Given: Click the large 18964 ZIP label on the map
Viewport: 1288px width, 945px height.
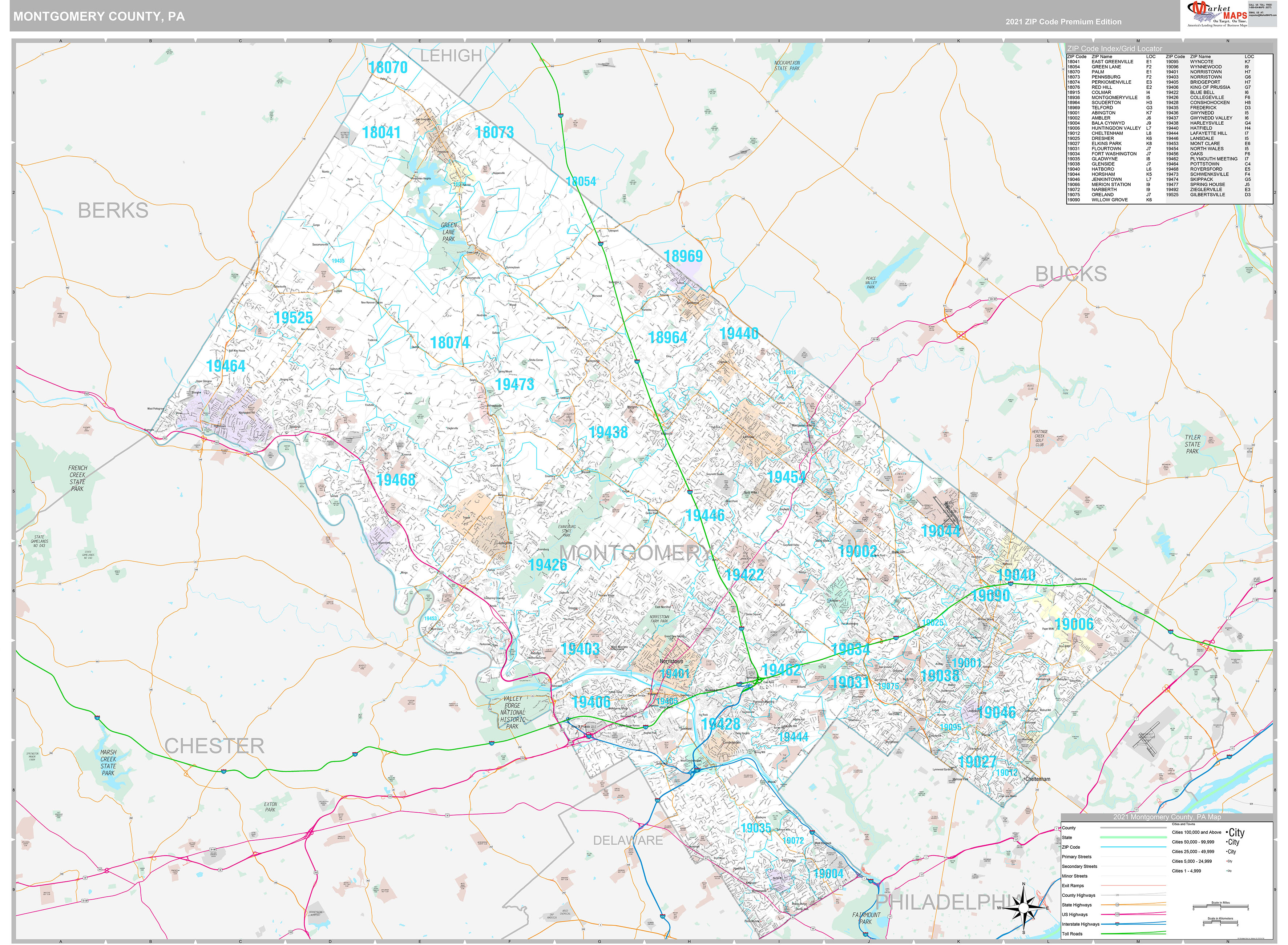Looking at the screenshot, I should 668,338.
